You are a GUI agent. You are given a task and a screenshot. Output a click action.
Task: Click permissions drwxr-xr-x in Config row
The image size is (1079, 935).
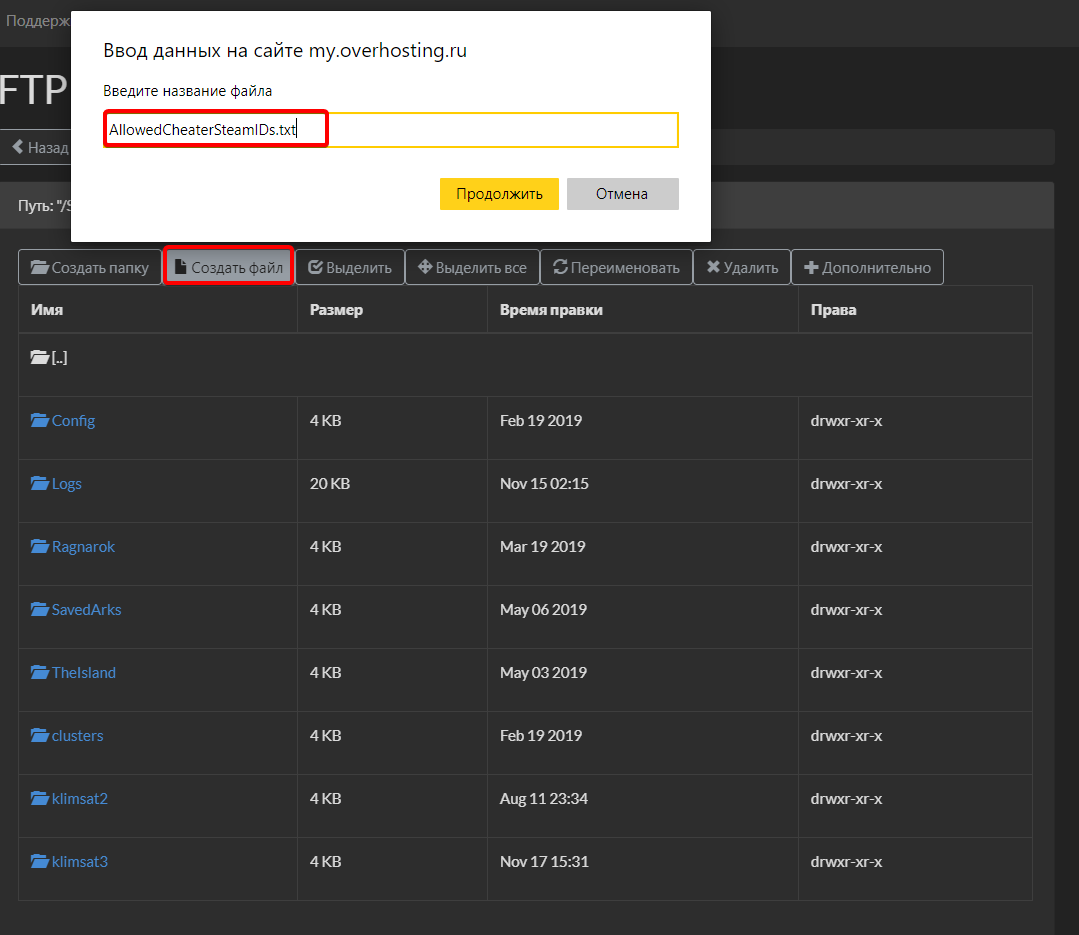[x=846, y=420]
